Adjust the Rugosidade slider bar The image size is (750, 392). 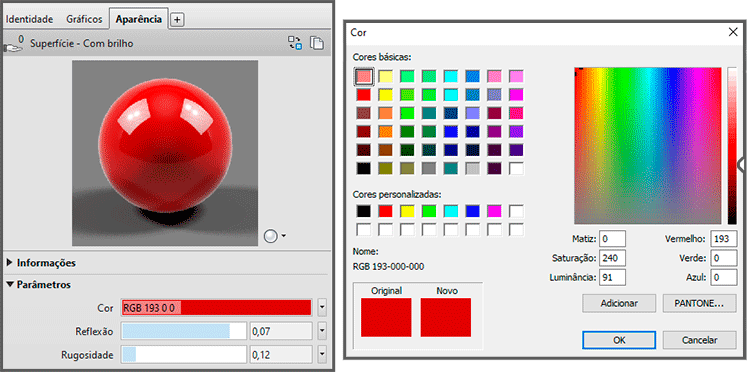(x=184, y=354)
